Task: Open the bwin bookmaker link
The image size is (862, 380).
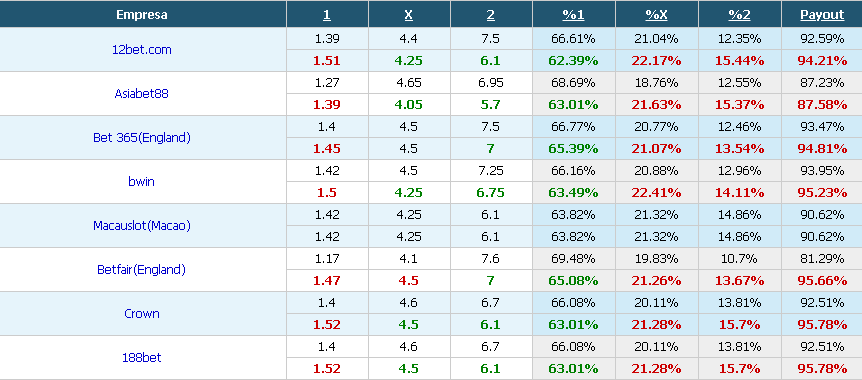Action: point(142,181)
